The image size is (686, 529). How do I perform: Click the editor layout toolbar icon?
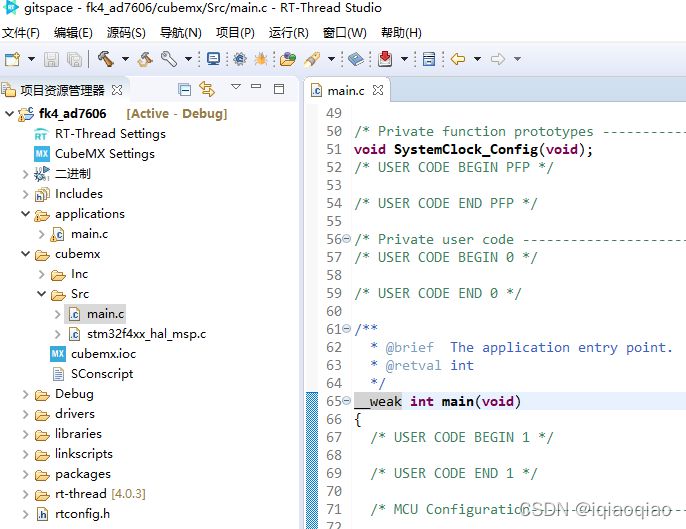(x=429, y=59)
